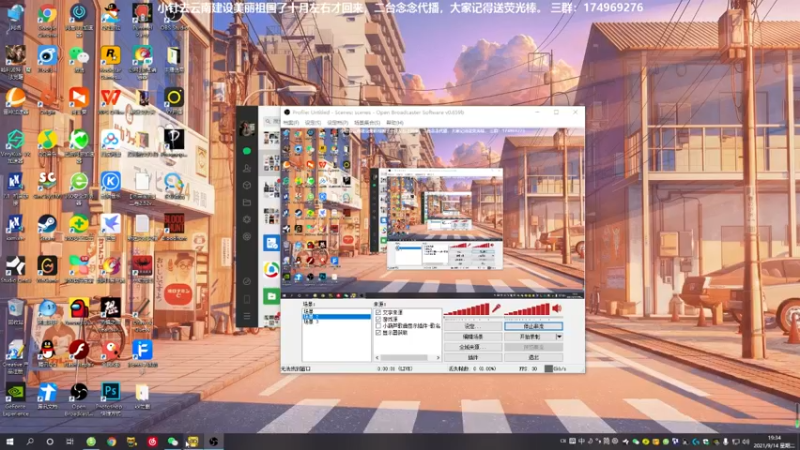This screenshot has height=450, width=800.
Task: Click the 设定... button in OBS
Action: (472, 326)
